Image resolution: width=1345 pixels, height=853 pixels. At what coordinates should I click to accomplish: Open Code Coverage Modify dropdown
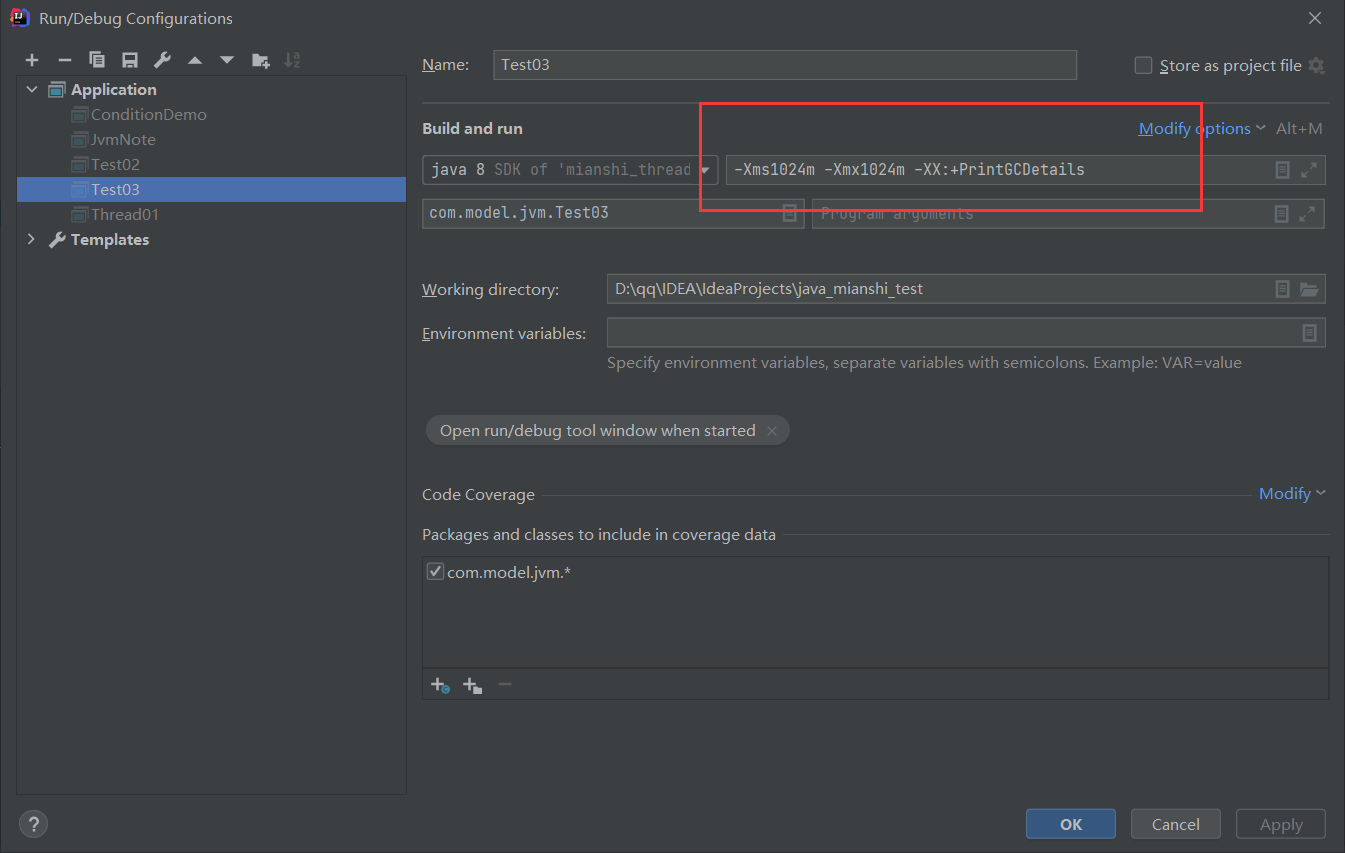point(1292,494)
